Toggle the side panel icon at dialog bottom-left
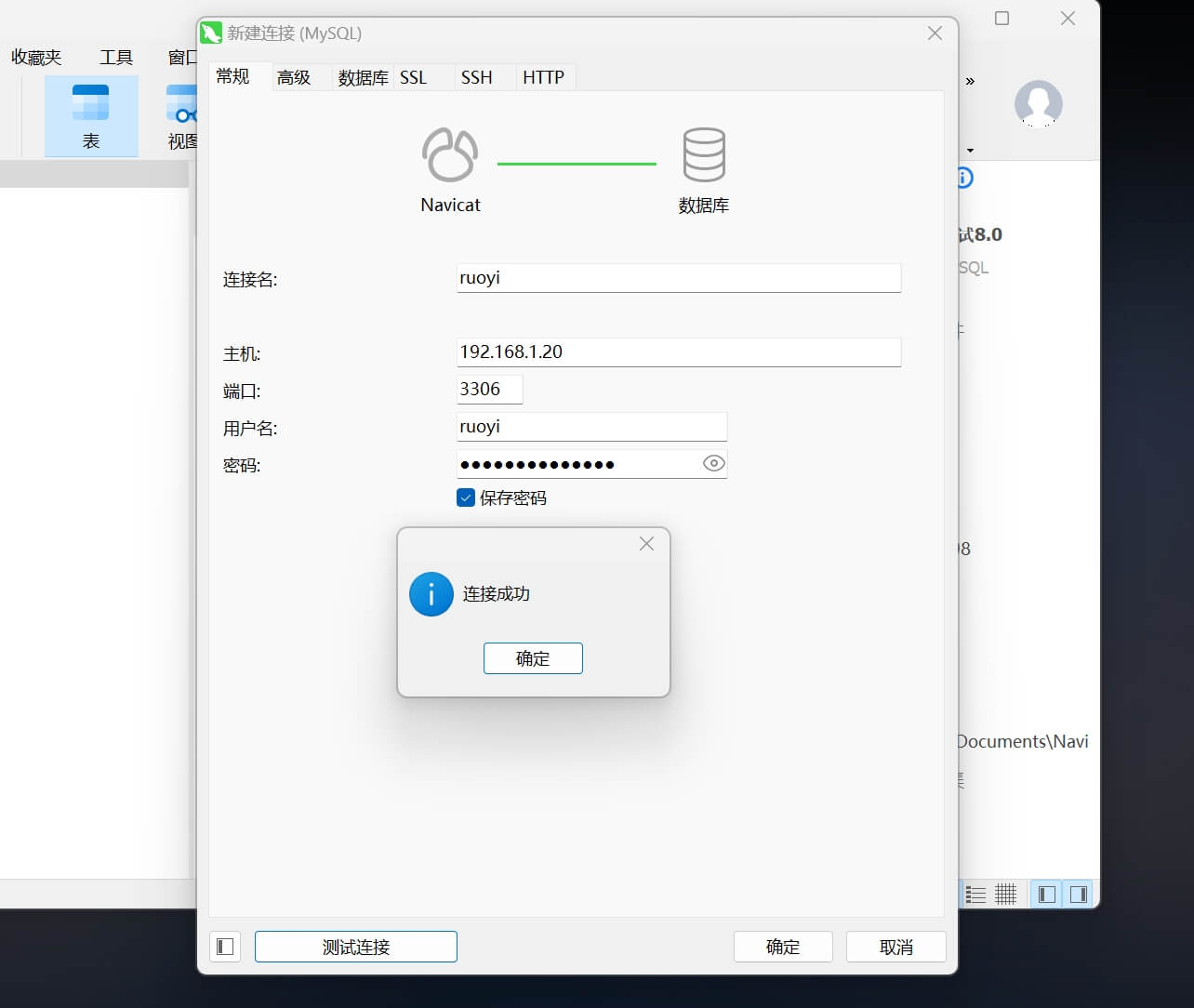The height and width of the screenshot is (1008, 1194). point(225,947)
